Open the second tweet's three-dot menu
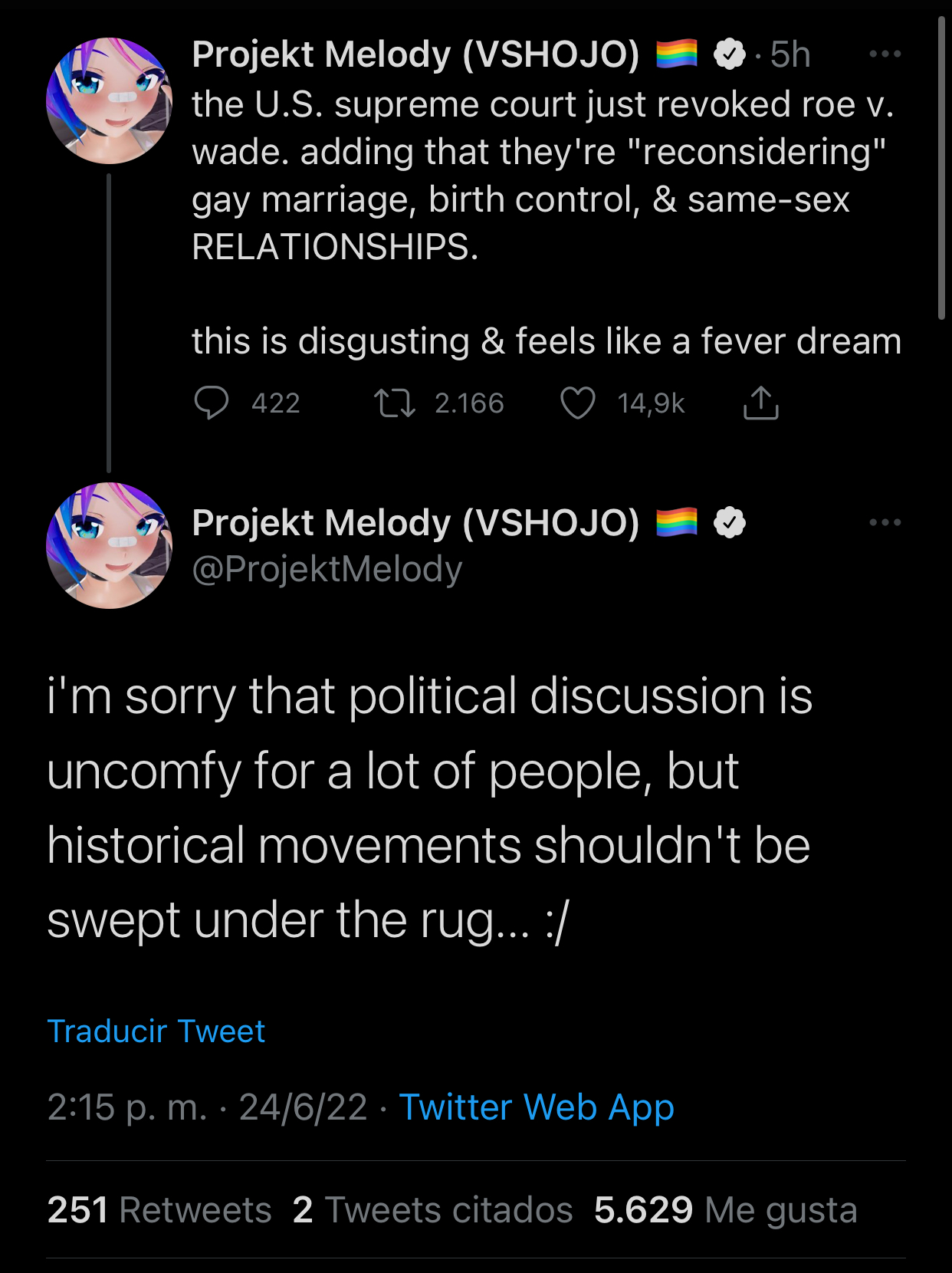This screenshot has height=1273, width=952. tap(885, 522)
